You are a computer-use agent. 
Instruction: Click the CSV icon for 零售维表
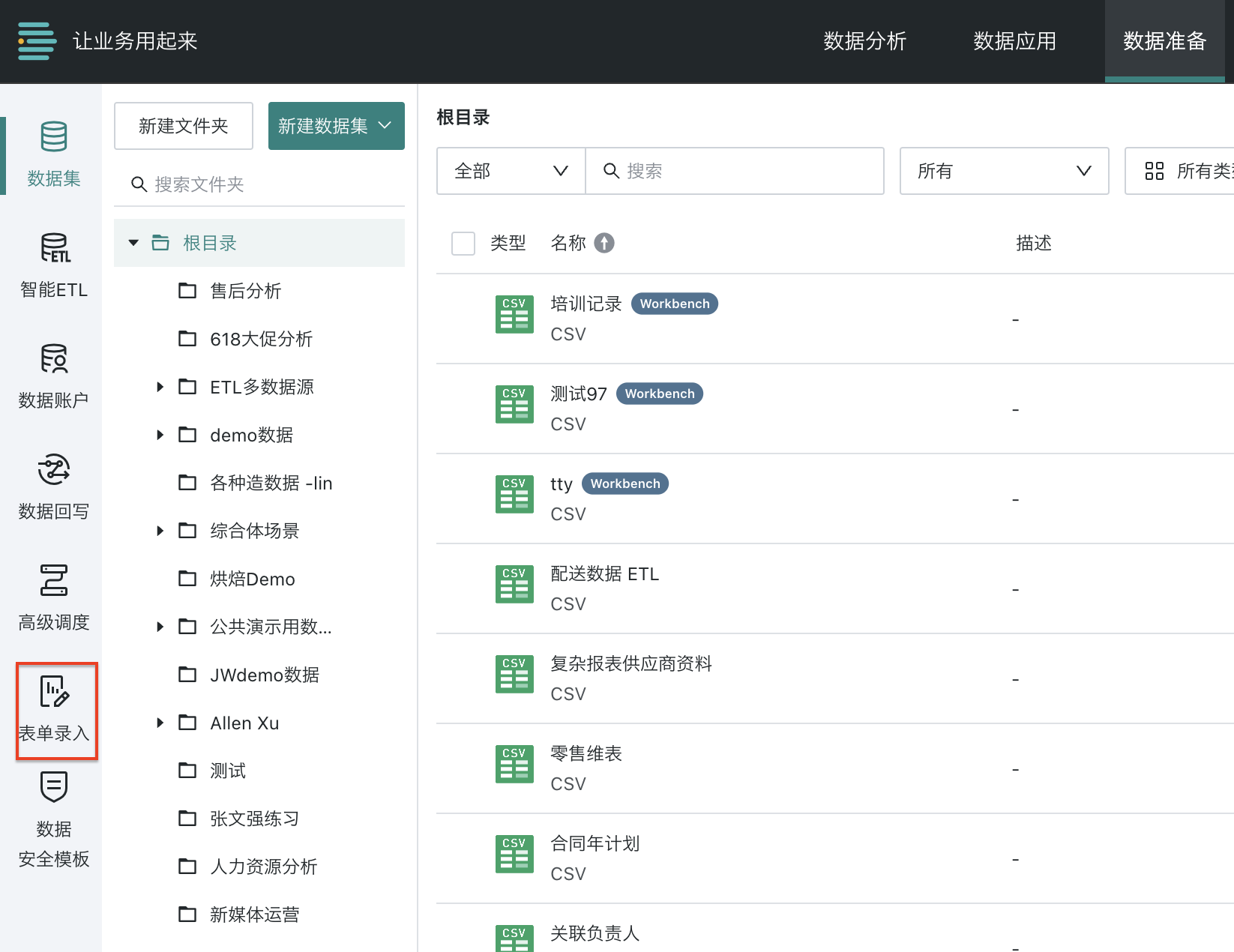[514, 764]
